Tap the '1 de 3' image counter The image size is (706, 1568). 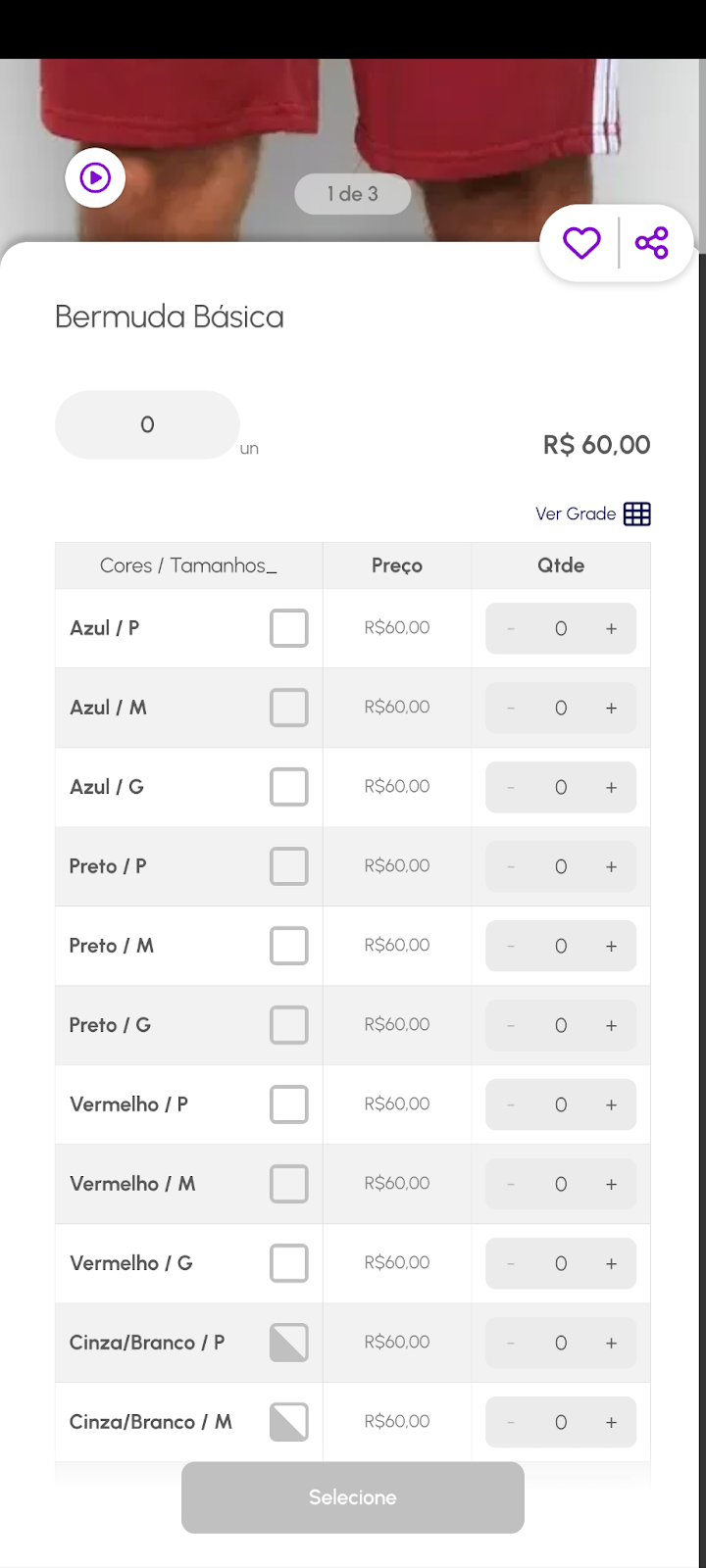pos(353,194)
